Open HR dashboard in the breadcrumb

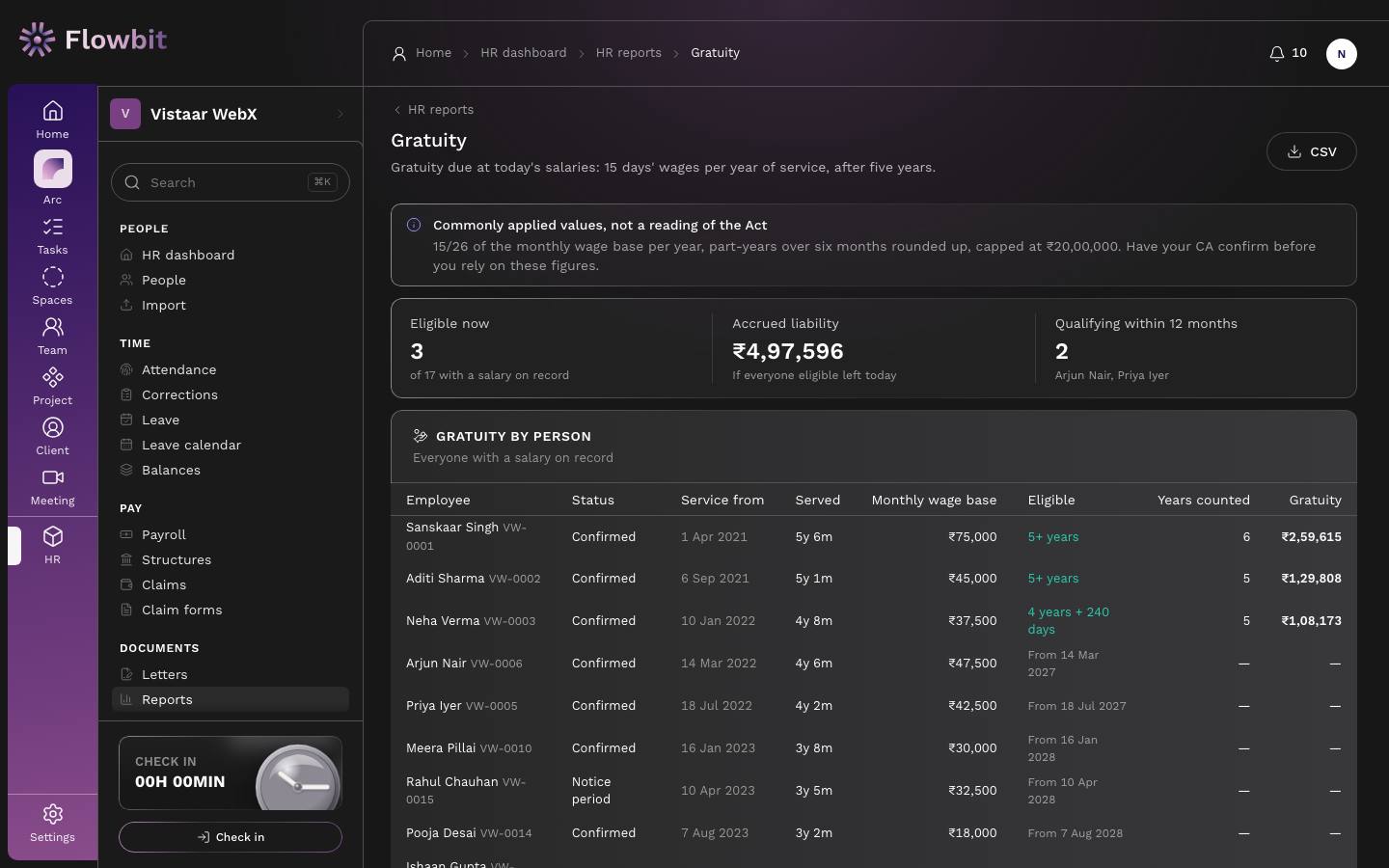point(524,53)
